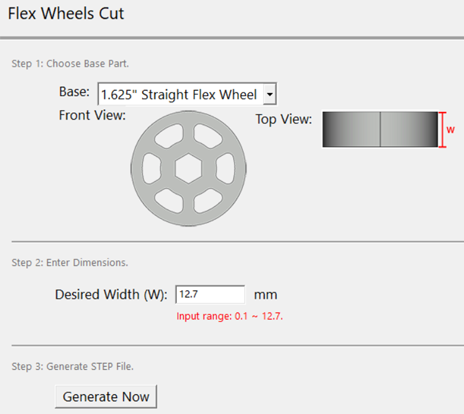This screenshot has width=464, height=414.
Task: Click the Flex Wheels Cut title
Action: (66, 14)
